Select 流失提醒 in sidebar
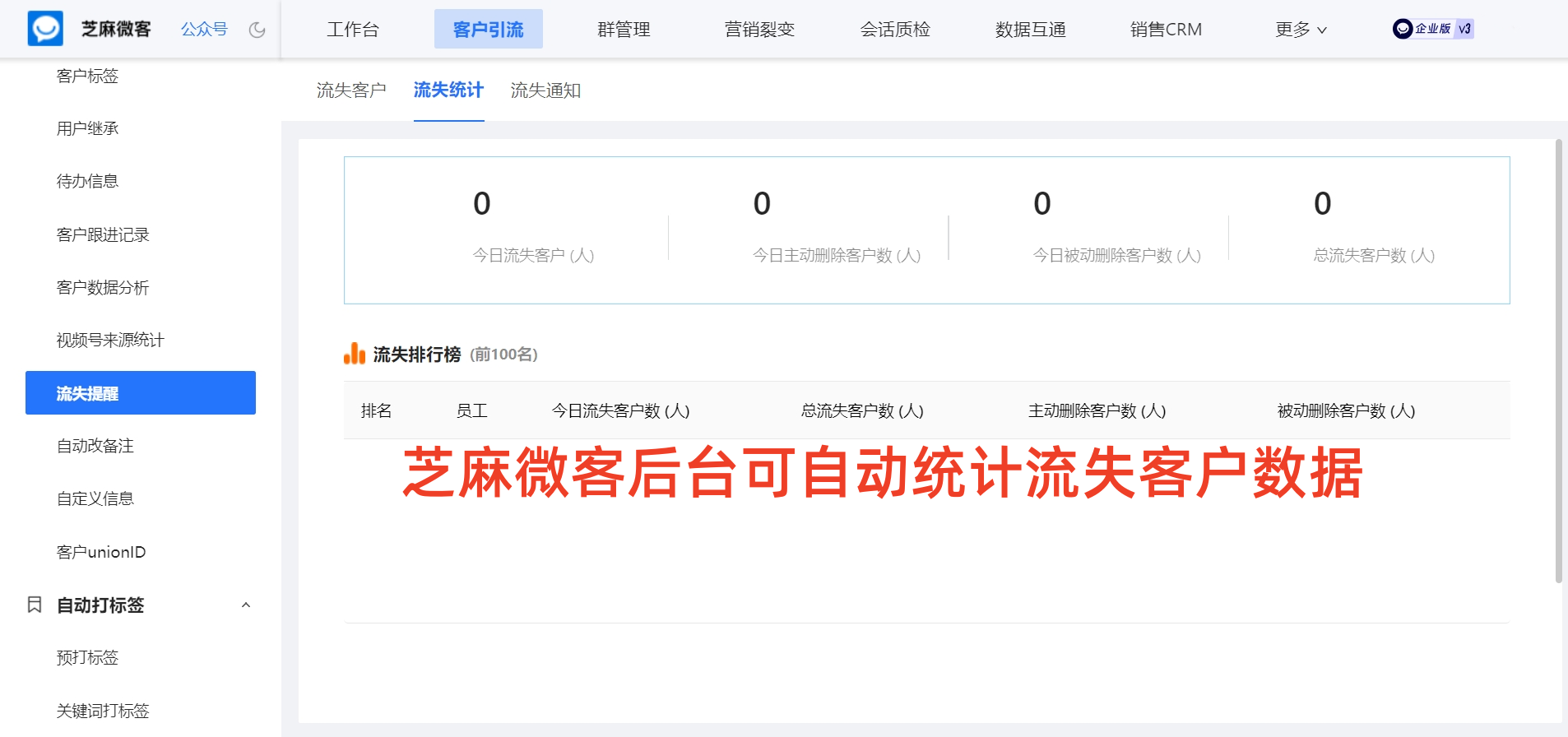The height and width of the screenshot is (737, 1568). click(141, 393)
